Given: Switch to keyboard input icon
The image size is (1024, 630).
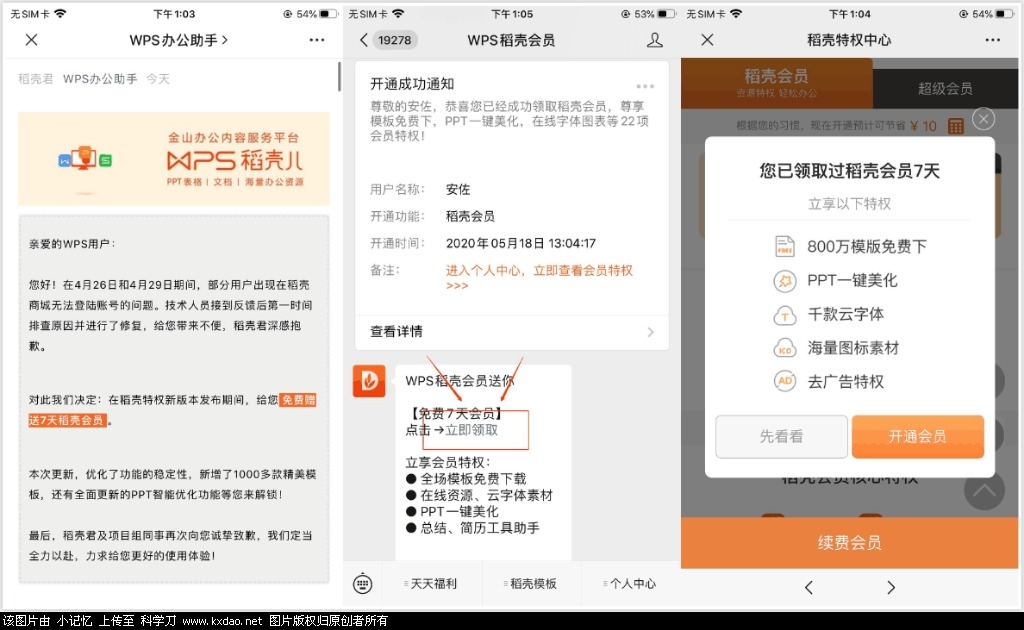Looking at the screenshot, I should click(x=362, y=583).
